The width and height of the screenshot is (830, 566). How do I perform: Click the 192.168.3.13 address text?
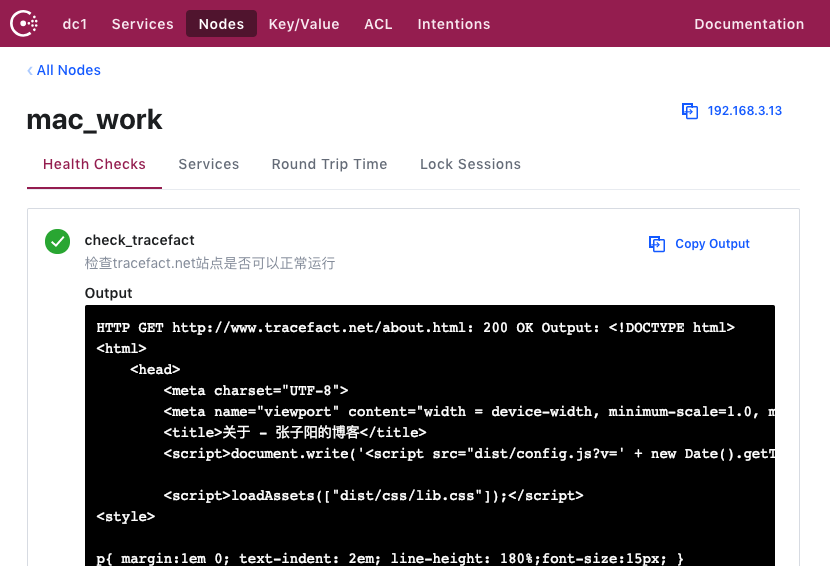[744, 111]
